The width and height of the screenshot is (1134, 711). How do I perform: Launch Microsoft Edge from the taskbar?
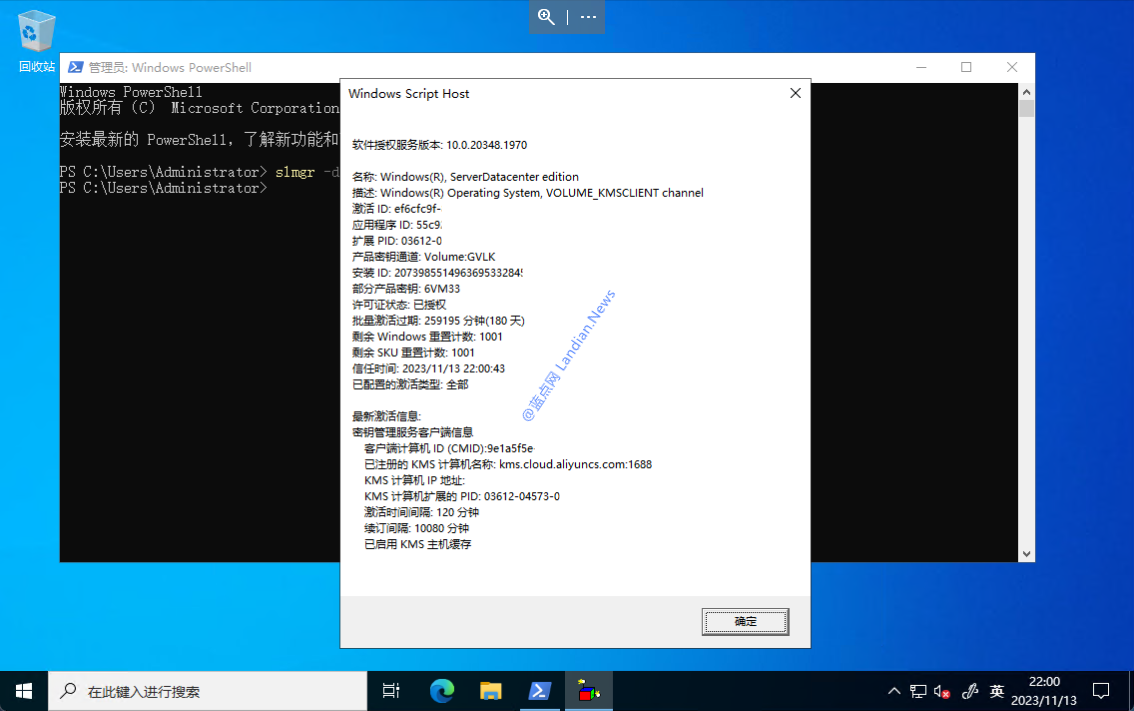pyautogui.click(x=442, y=691)
